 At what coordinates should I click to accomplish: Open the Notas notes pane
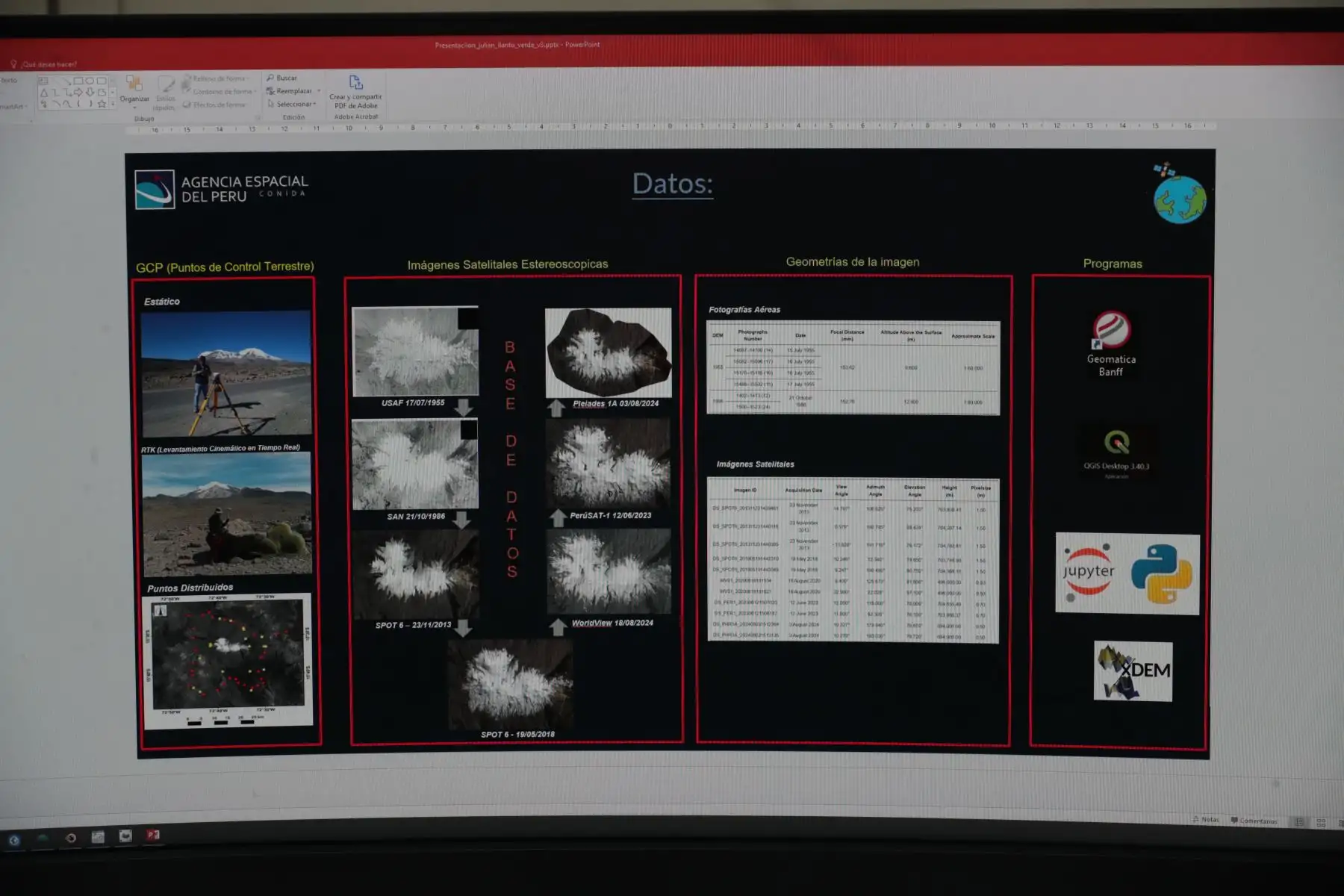click(1206, 820)
